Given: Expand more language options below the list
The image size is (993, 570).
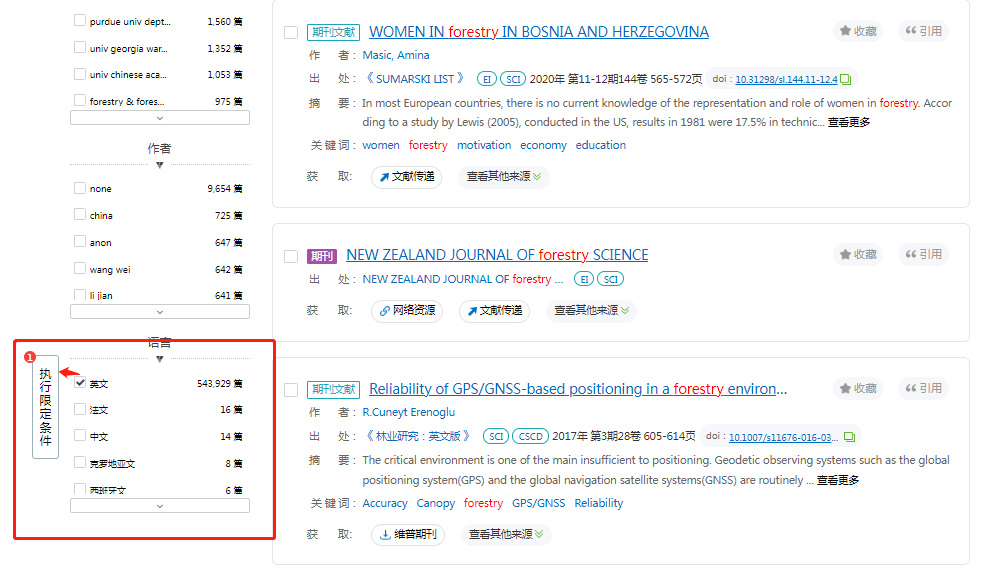Looking at the screenshot, I should [x=160, y=506].
